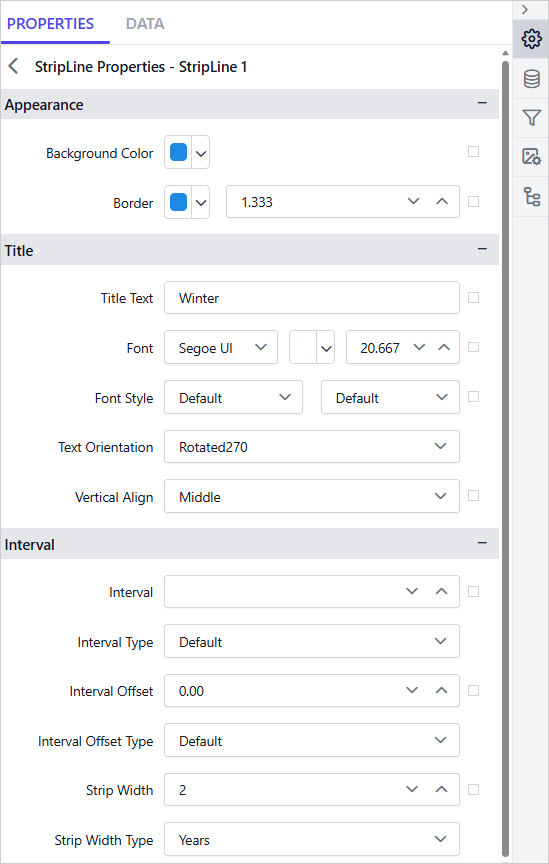Open the image settings icon in sidebar
Image resolution: width=549 pixels, height=864 pixels.
click(x=531, y=156)
